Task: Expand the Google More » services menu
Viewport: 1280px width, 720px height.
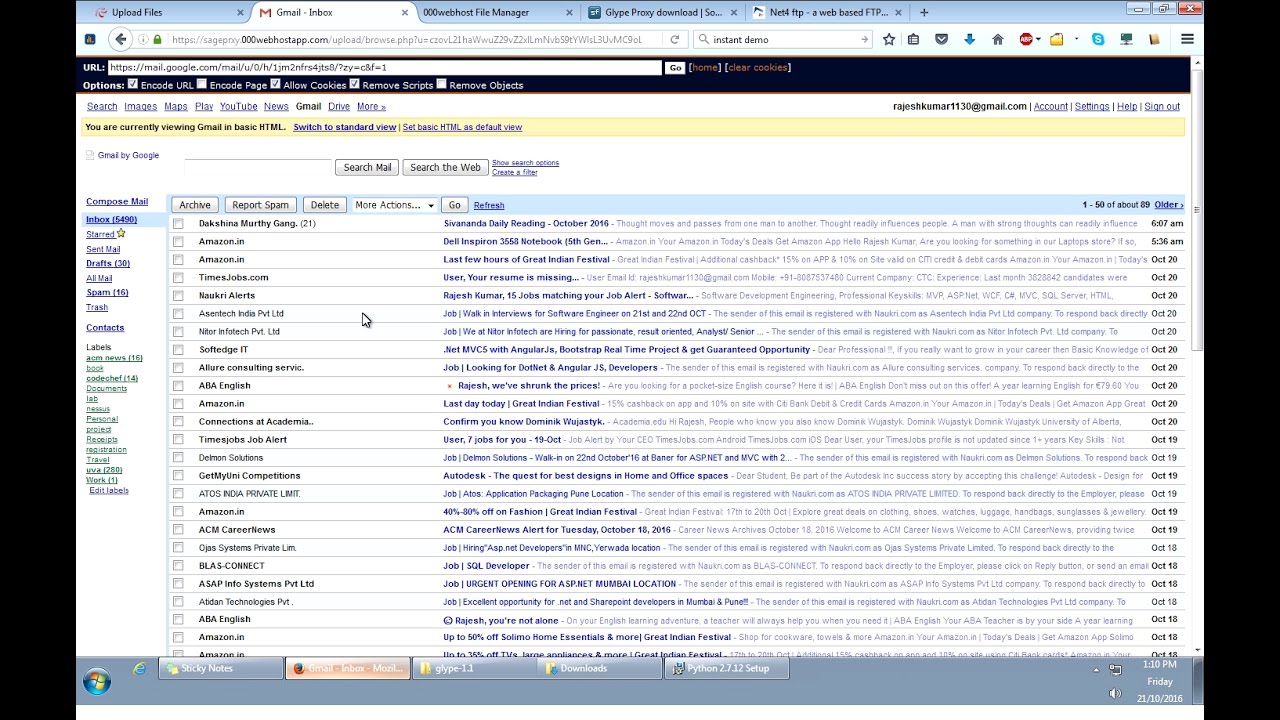Action: coord(371,106)
